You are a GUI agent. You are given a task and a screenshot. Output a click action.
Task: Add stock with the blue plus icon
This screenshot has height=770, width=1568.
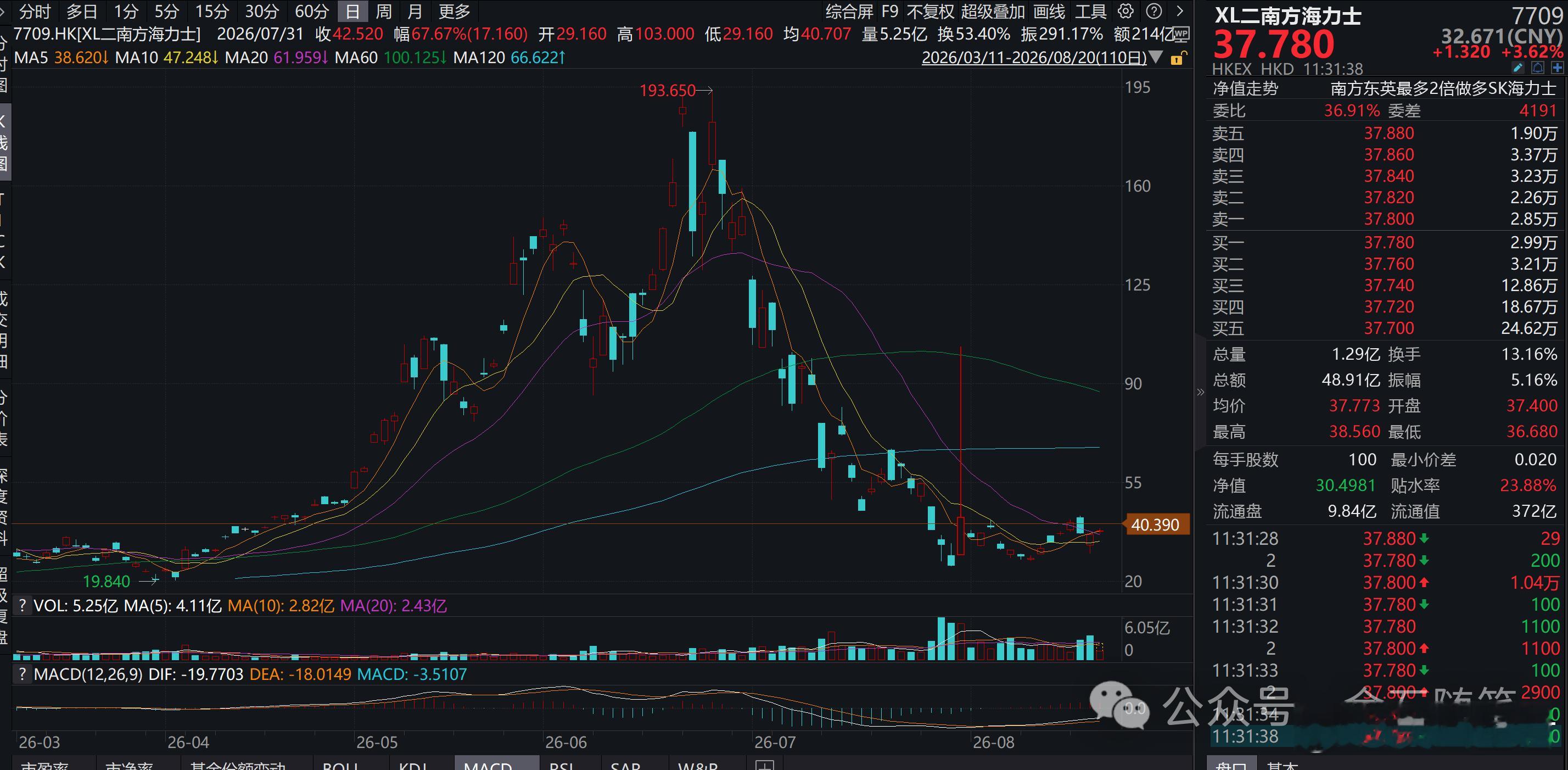pos(1558,68)
